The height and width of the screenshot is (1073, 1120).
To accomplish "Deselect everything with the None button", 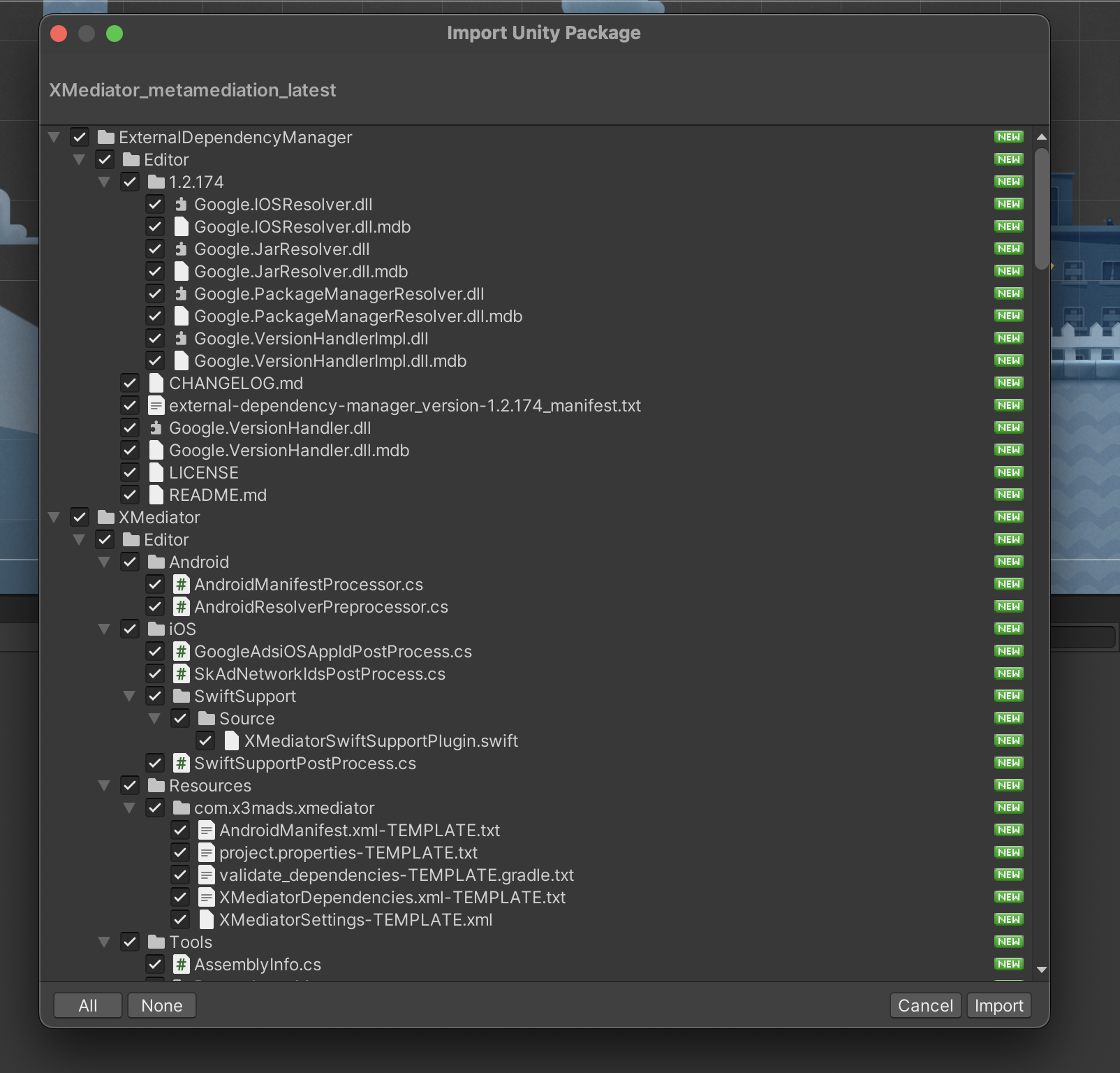I will point(162,1005).
